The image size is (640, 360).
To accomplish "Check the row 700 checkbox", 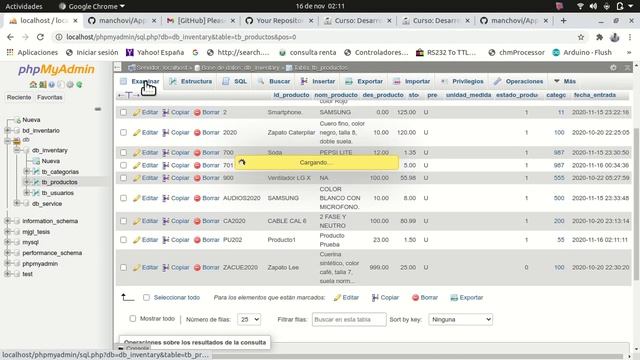I will pos(123,152).
